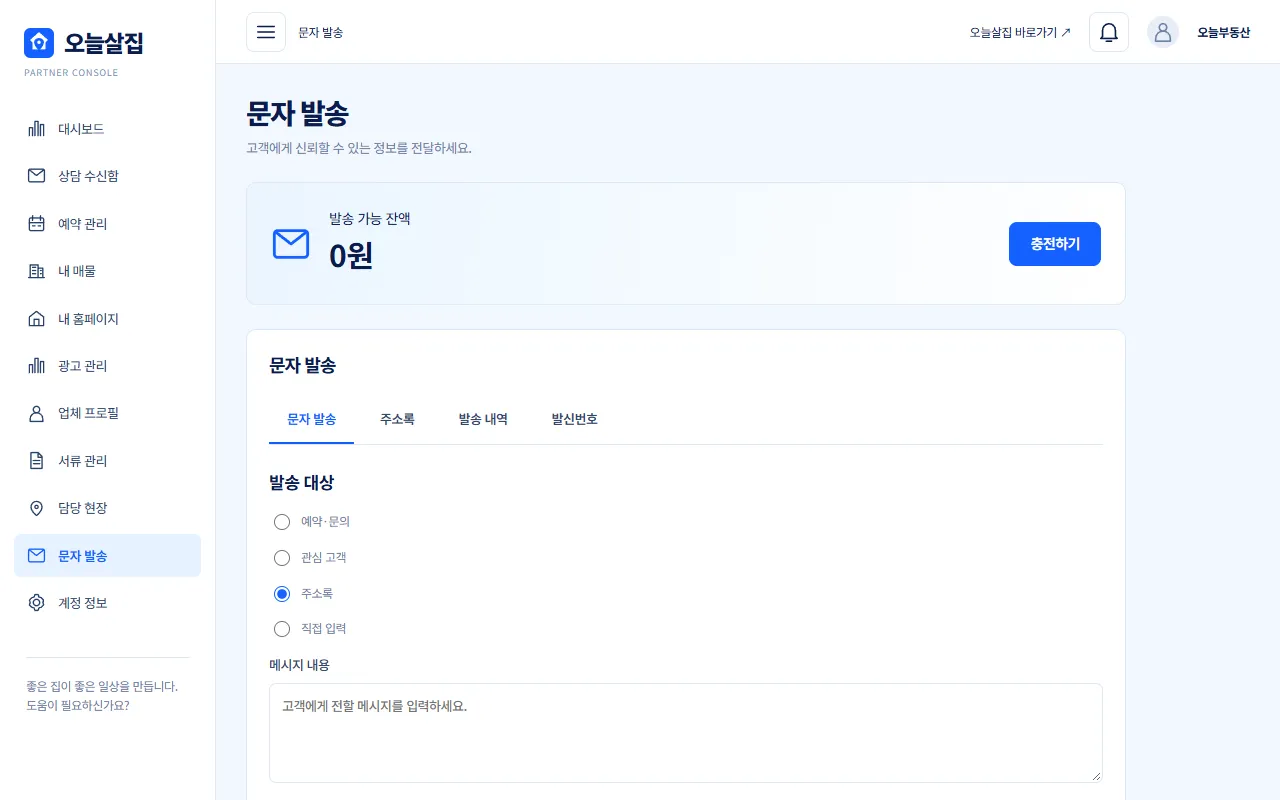The height and width of the screenshot is (800, 1280).
Task: Toggle the hamburger sidebar menu button
Action: (266, 32)
